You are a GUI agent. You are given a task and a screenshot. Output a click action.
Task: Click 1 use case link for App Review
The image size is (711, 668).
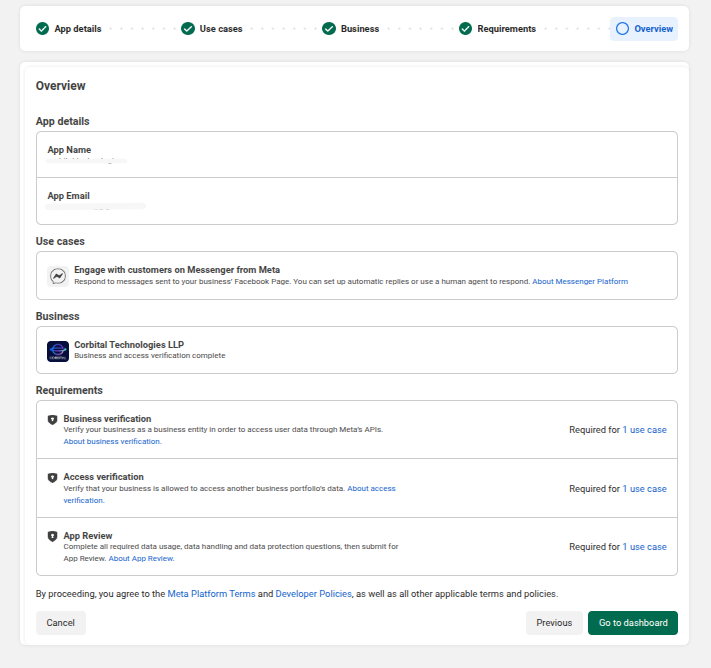pos(644,546)
